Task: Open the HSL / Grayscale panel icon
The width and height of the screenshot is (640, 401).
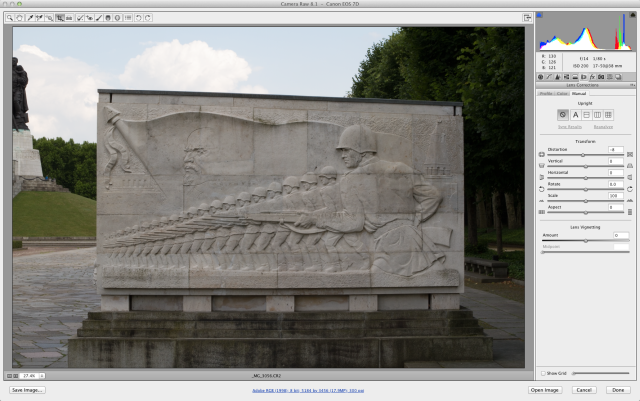Action: [x=567, y=77]
